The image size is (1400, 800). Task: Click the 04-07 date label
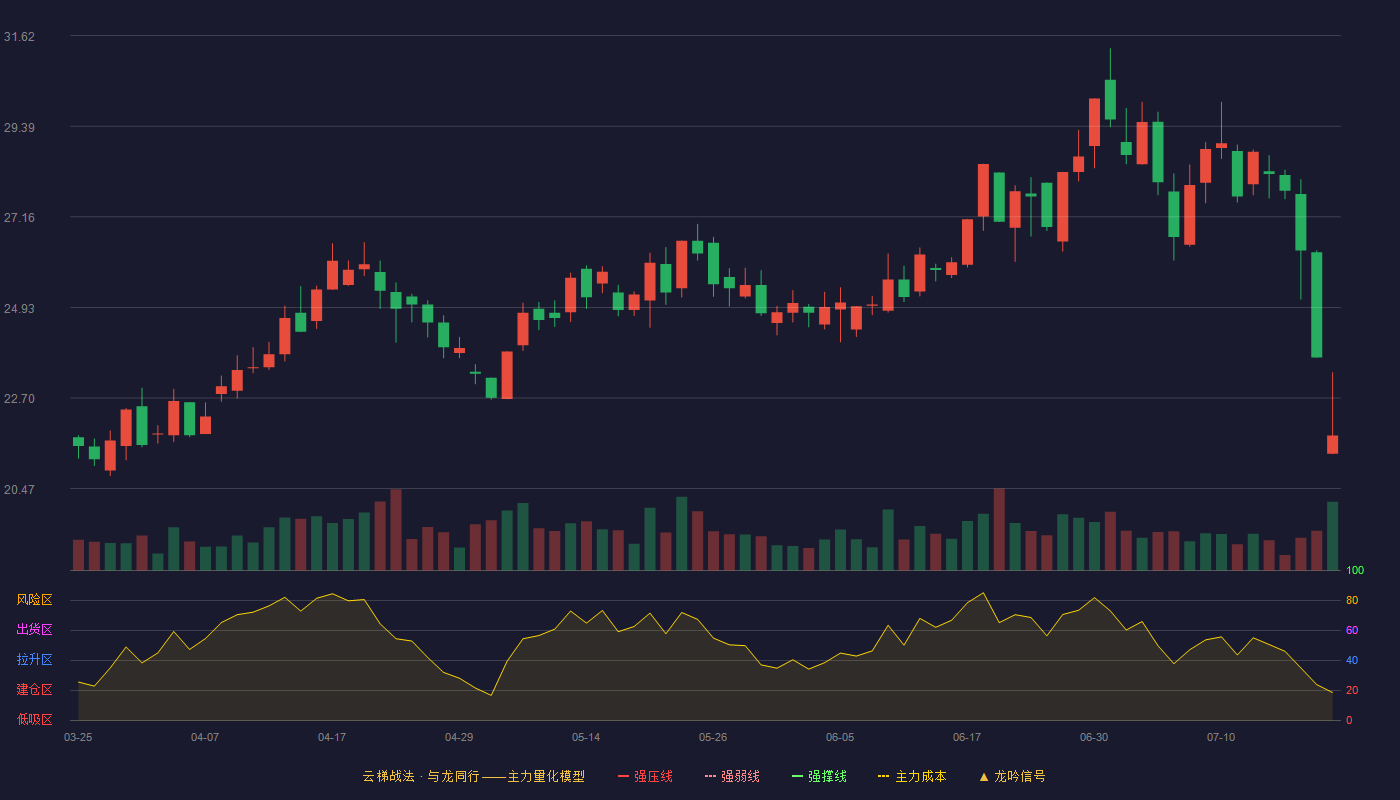point(205,737)
